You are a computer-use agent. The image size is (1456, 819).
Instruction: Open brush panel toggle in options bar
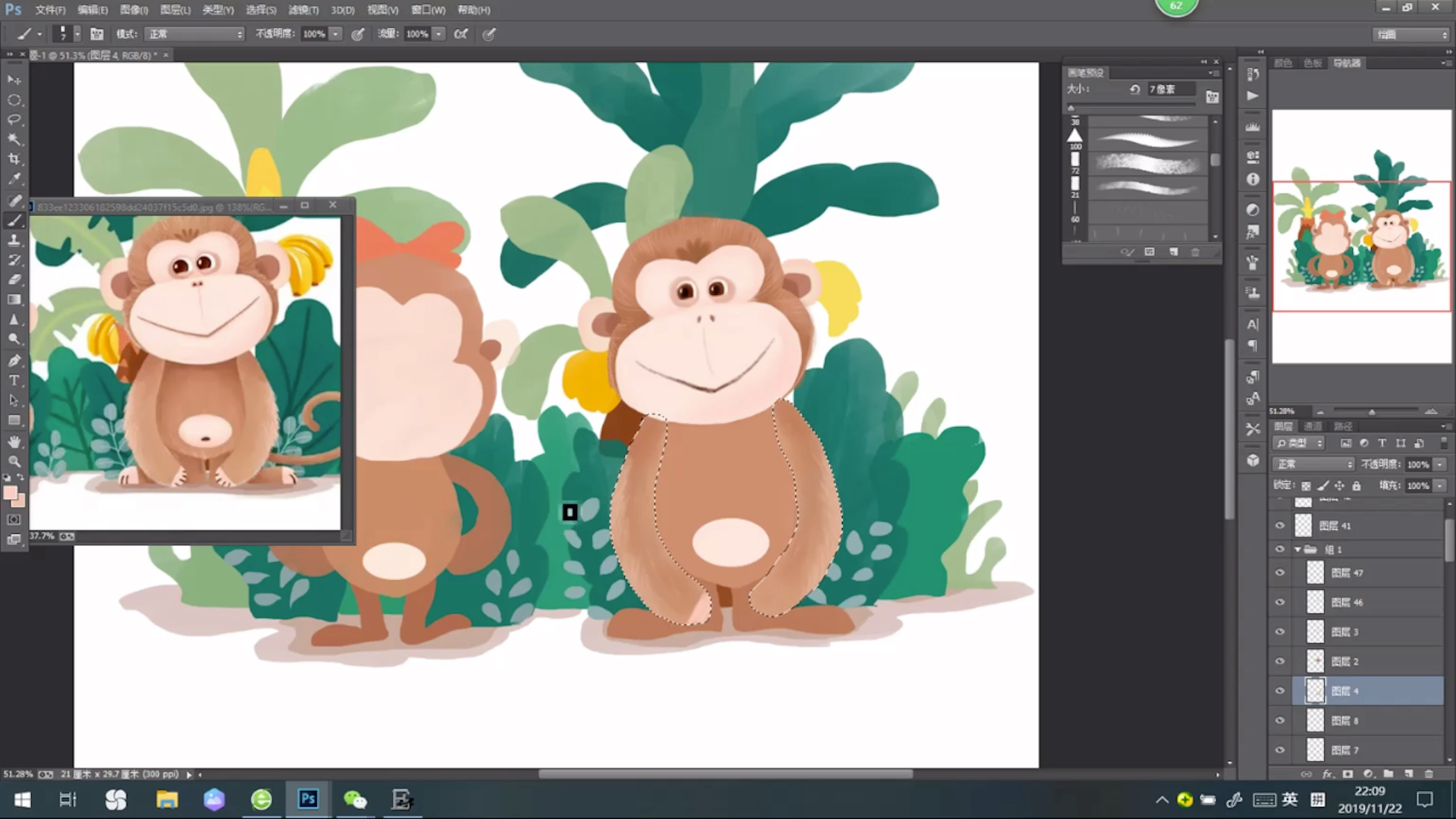97,33
